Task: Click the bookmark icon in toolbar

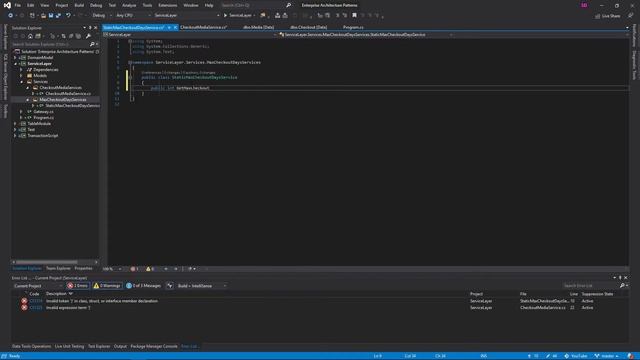Action: (x=354, y=16)
